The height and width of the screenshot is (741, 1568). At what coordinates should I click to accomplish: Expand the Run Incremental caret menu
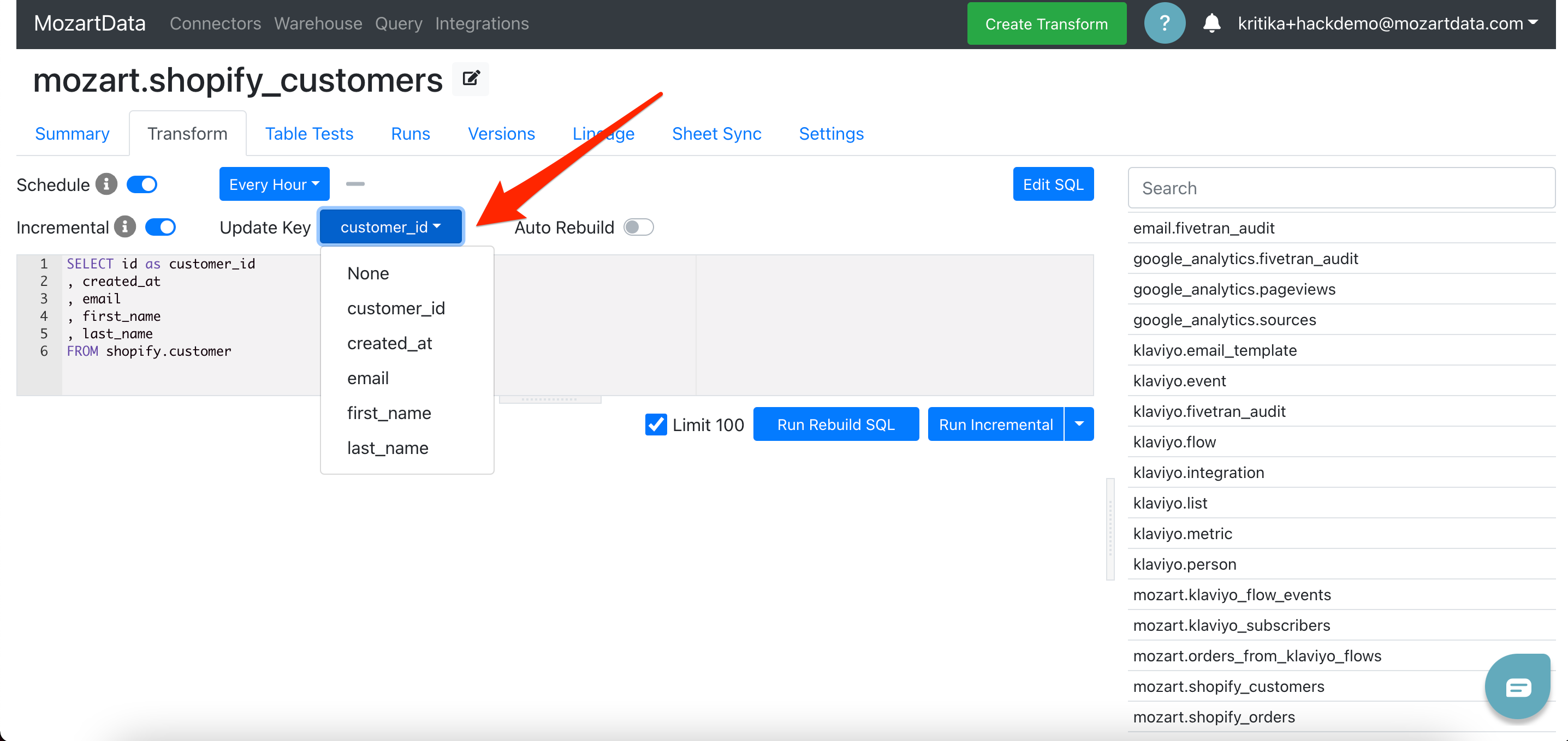1079,424
